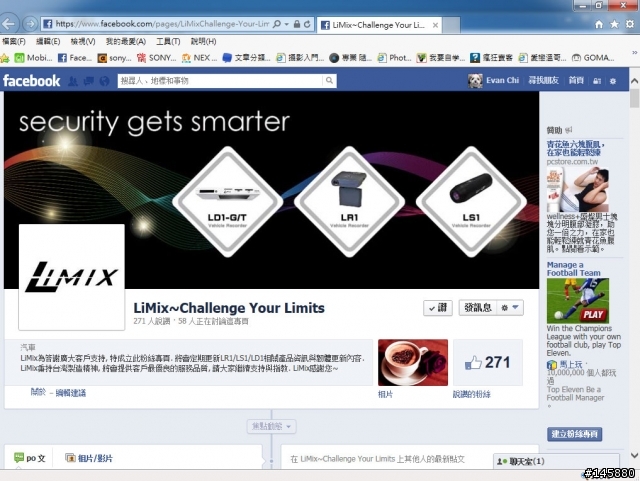Click the send message (發訊息) button
This screenshot has width=640, height=481.
point(478,308)
